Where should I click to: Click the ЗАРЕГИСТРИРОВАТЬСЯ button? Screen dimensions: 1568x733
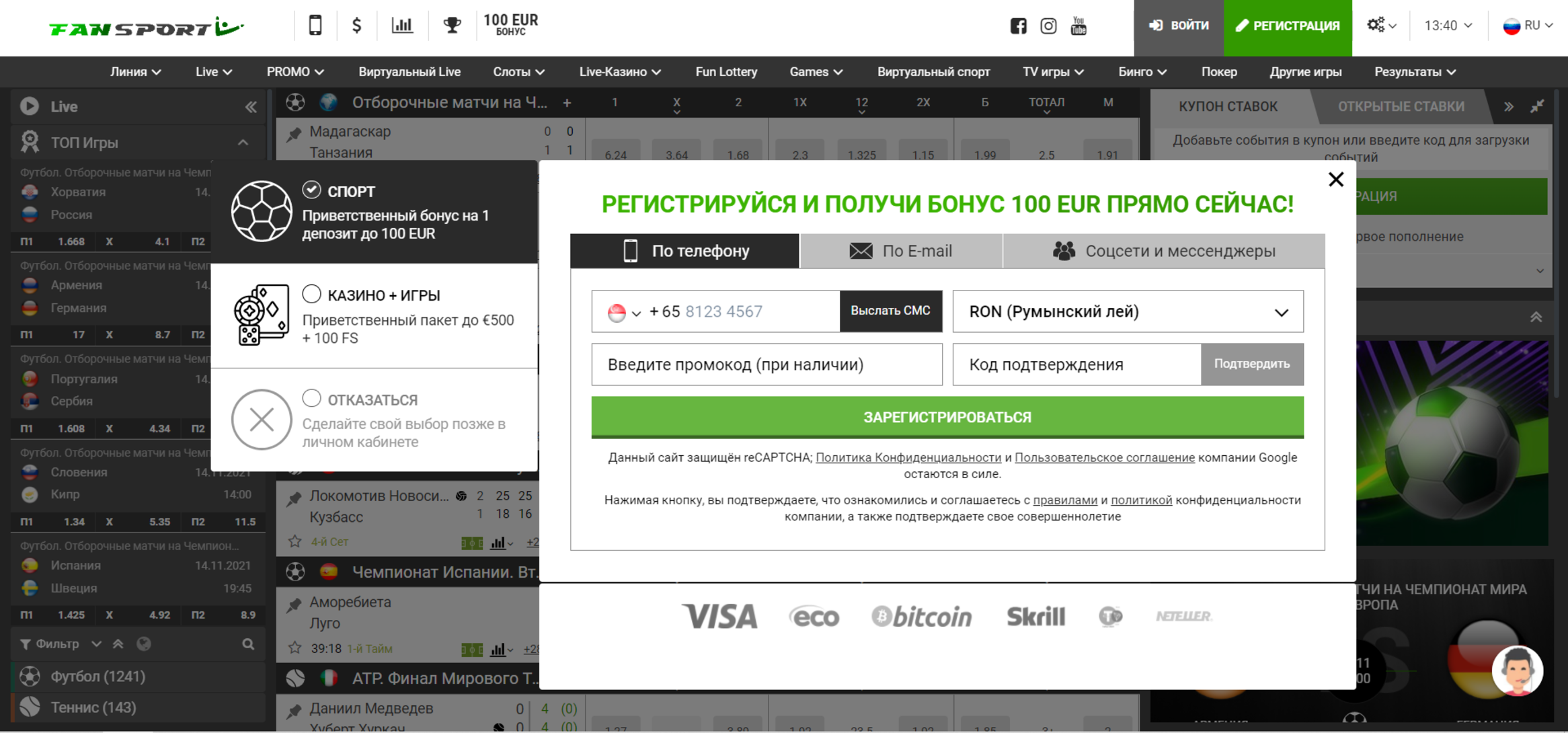(947, 417)
